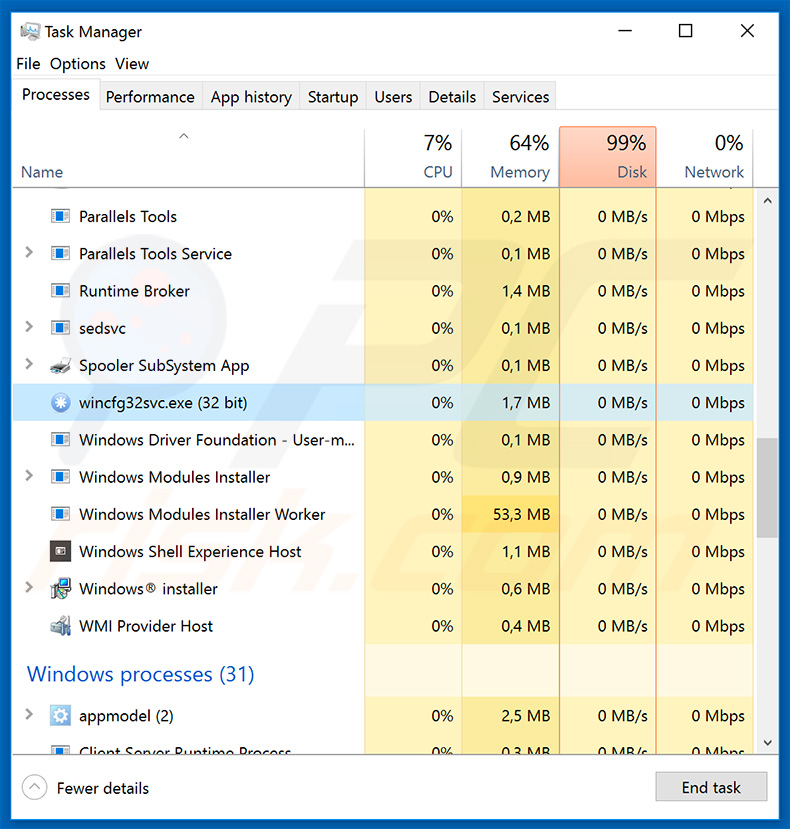This screenshot has width=790, height=829.
Task: Collapse view with Fewer details arrow
Action: point(34,788)
